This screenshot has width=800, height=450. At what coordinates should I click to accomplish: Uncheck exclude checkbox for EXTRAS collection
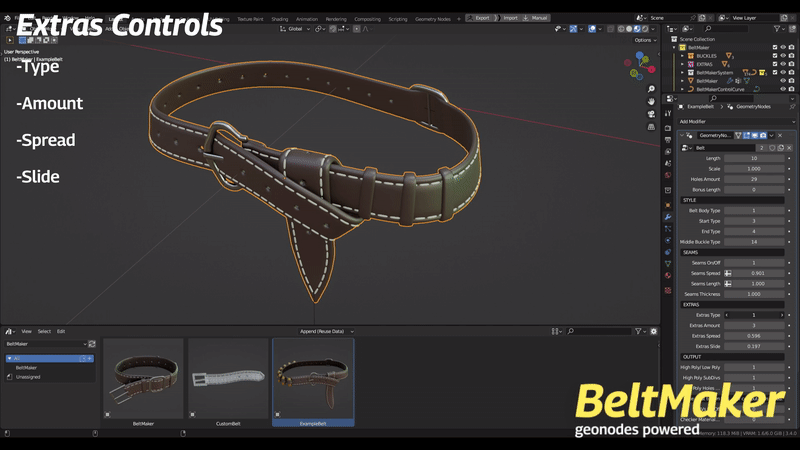click(774, 64)
